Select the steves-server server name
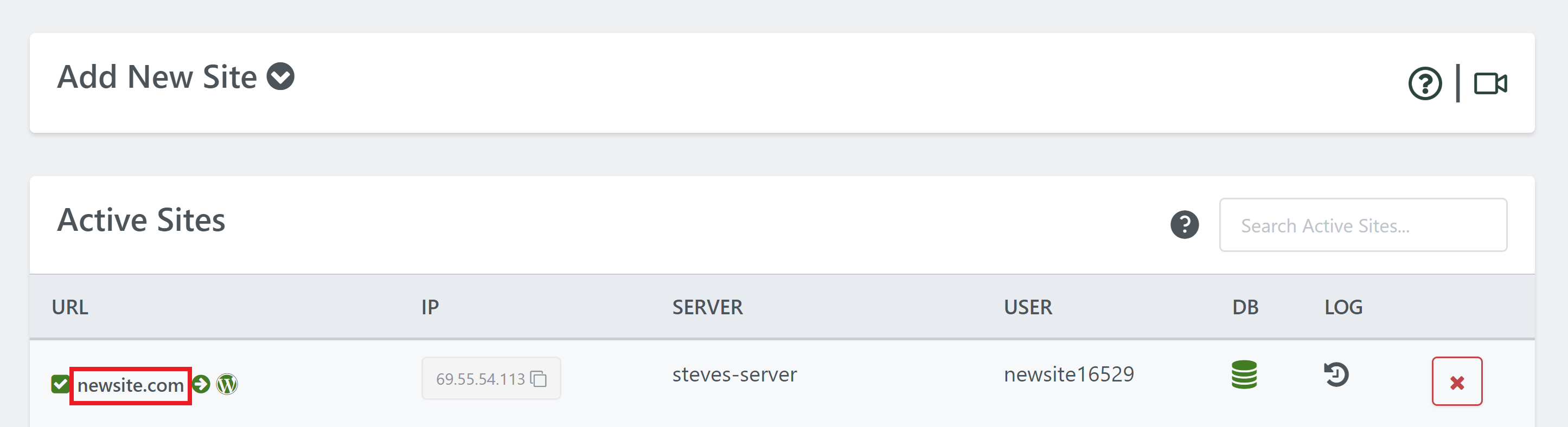 [734, 374]
